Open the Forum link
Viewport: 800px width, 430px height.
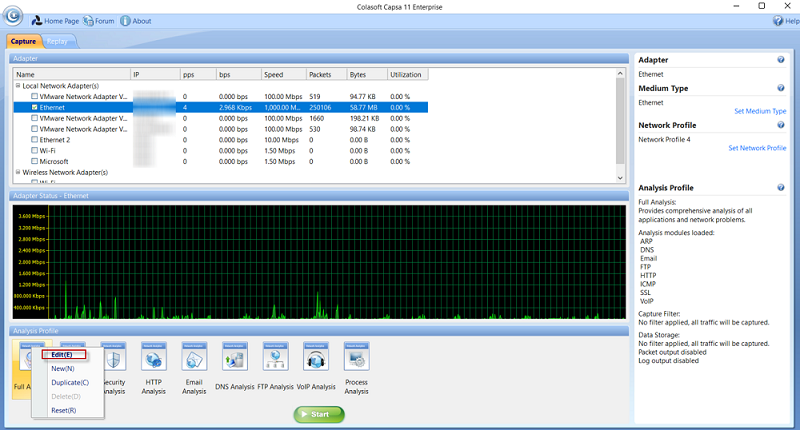pyautogui.click(x=99, y=21)
